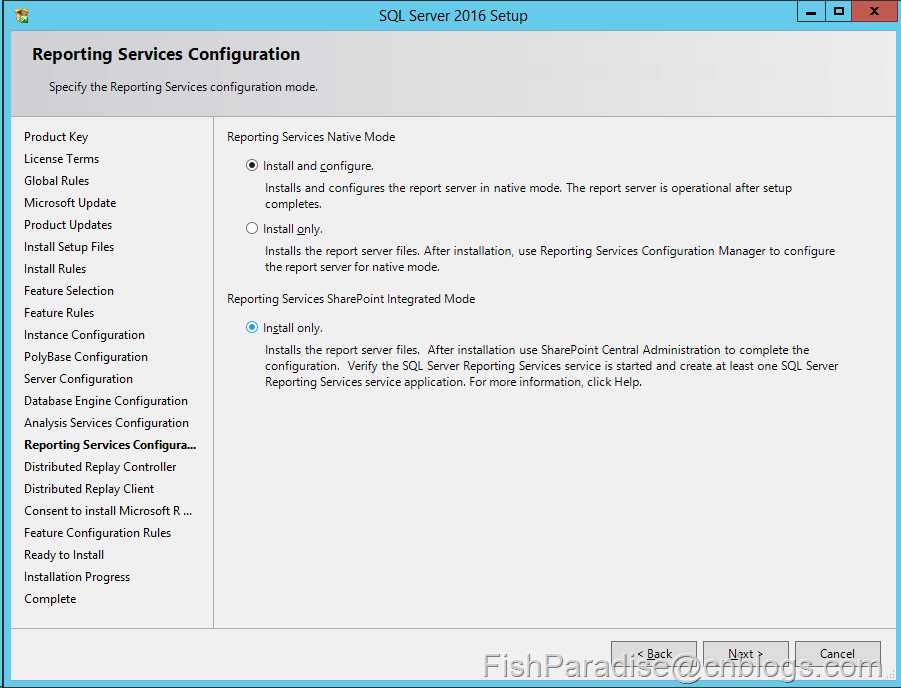This screenshot has height=688, width=901.
Task: Select the Feature Rules step
Action: tap(59, 313)
